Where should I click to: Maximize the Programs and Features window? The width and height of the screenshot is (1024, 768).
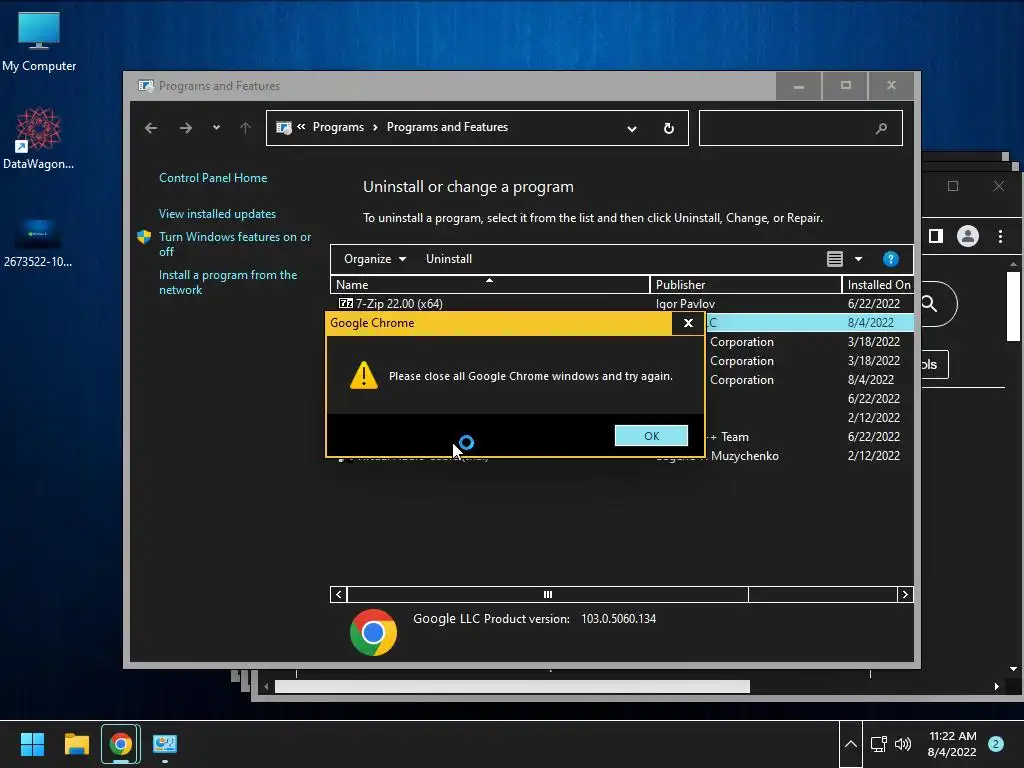pos(845,86)
